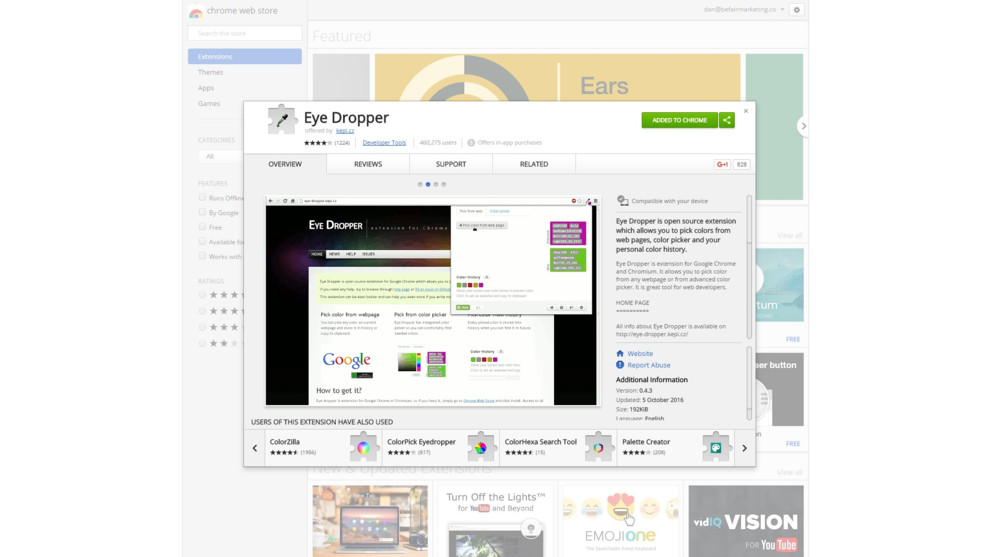Select the fourth screenshot carousel dot
This screenshot has height=557, width=1000.
[x=444, y=184]
